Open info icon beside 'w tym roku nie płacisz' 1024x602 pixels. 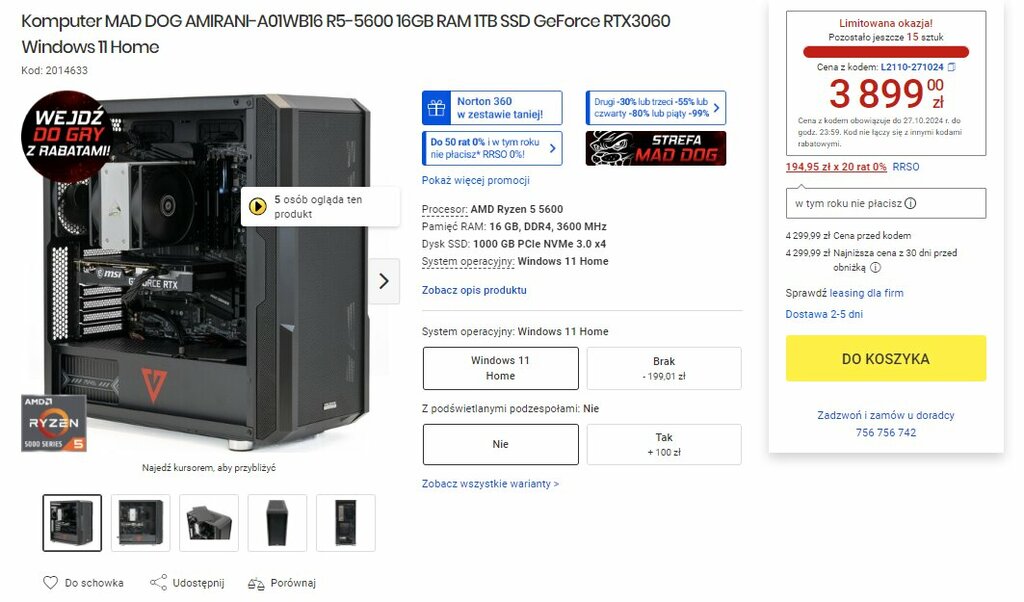910,203
